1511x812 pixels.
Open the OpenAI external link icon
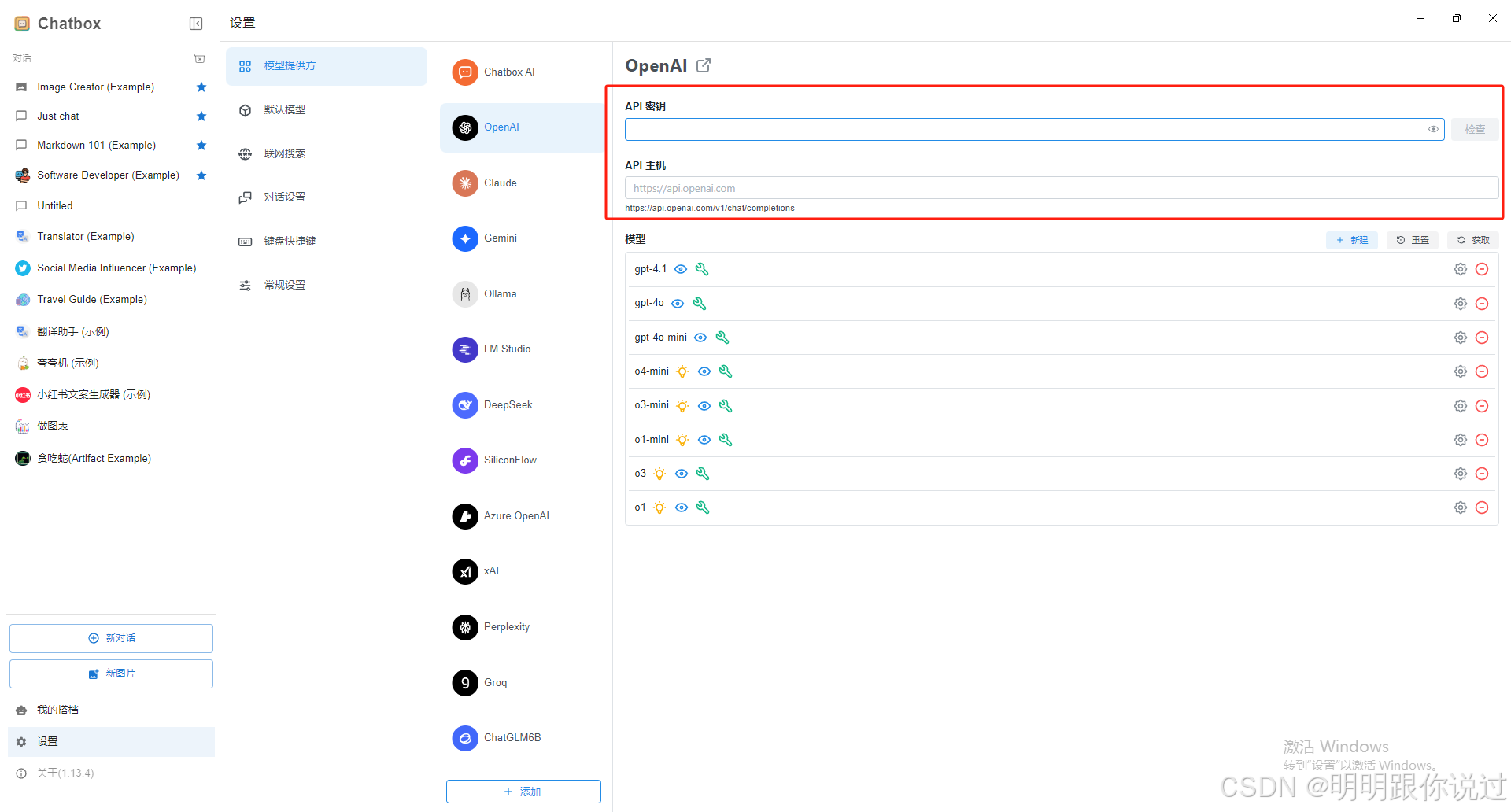704,65
